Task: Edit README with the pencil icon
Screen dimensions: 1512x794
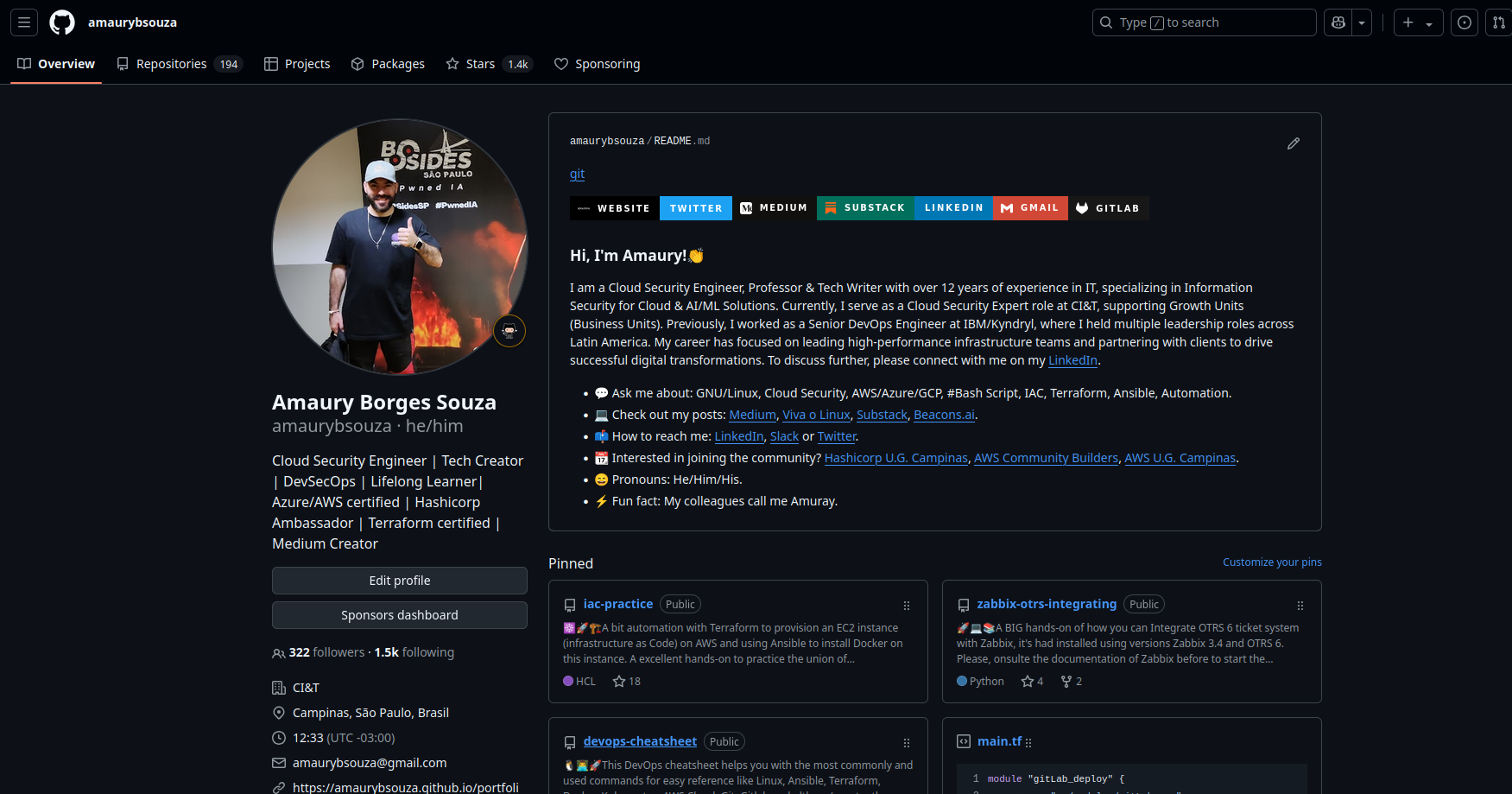Action: point(1293,143)
